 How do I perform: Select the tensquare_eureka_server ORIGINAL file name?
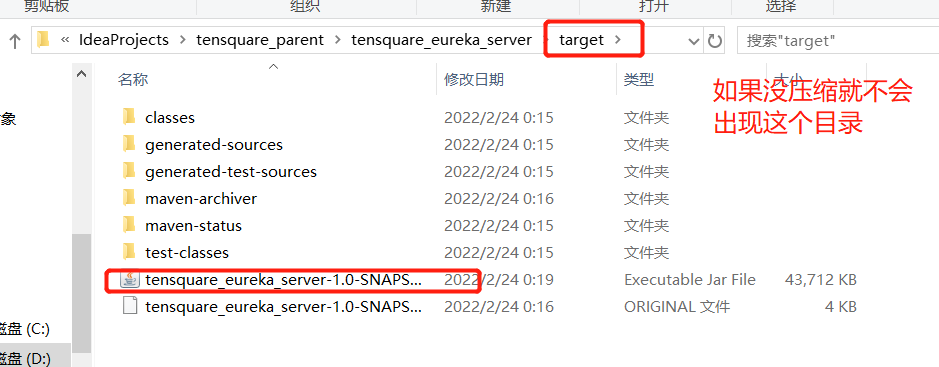pos(283,307)
